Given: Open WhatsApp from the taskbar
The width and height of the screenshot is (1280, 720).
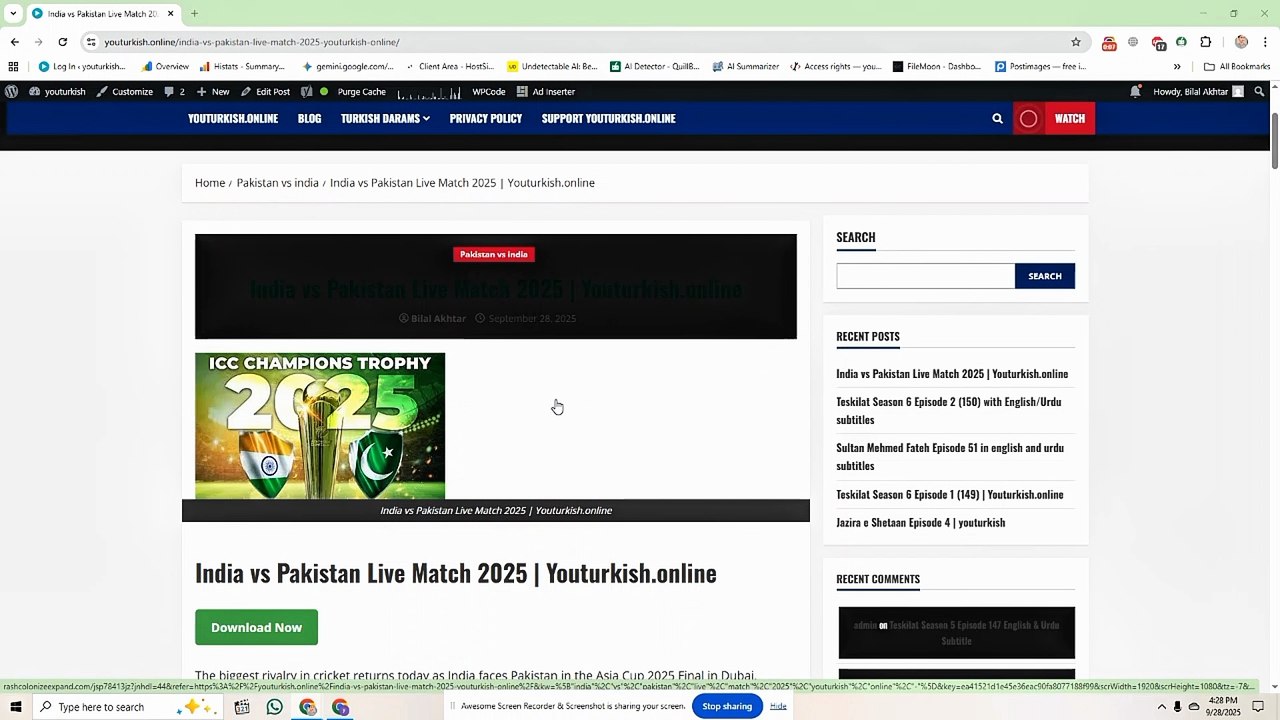Looking at the screenshot, I should [x=275, y=707].
